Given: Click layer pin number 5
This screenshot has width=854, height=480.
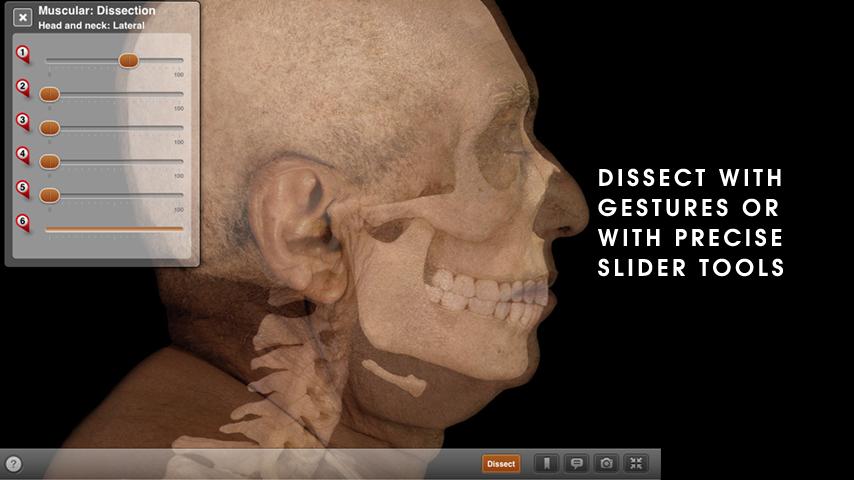Looking at the screenshot, I should (x=22, y=189).
